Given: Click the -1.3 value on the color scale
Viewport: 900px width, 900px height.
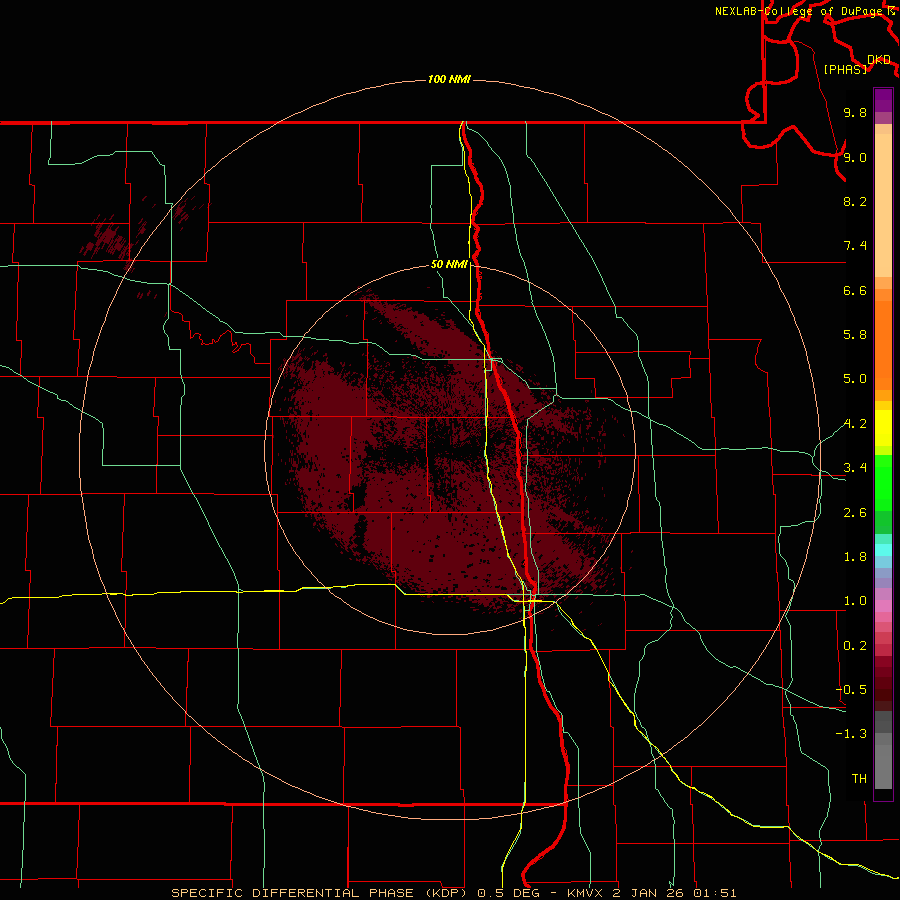Looking at the screenshot, I should tap(851, 734).
